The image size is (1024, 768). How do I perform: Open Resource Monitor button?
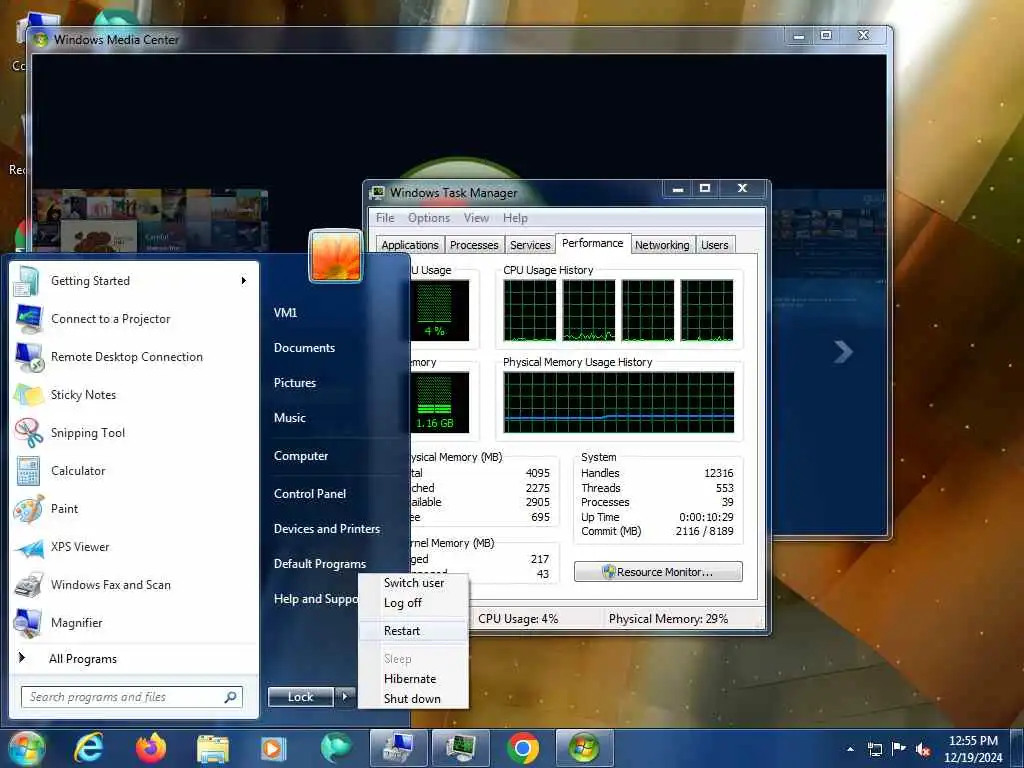coord(658,571)
